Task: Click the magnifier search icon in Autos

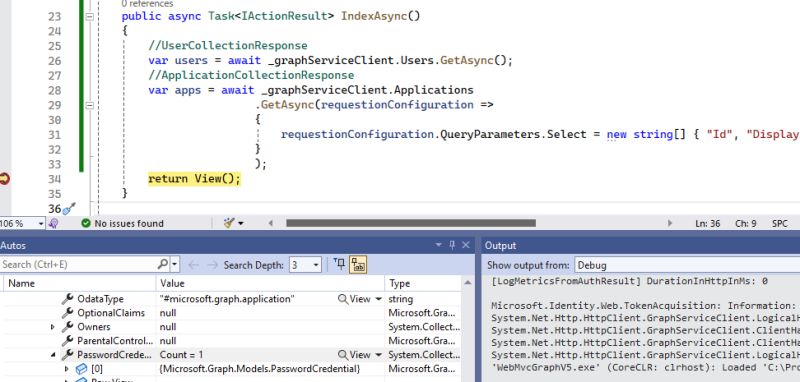Action: (163, 264)
